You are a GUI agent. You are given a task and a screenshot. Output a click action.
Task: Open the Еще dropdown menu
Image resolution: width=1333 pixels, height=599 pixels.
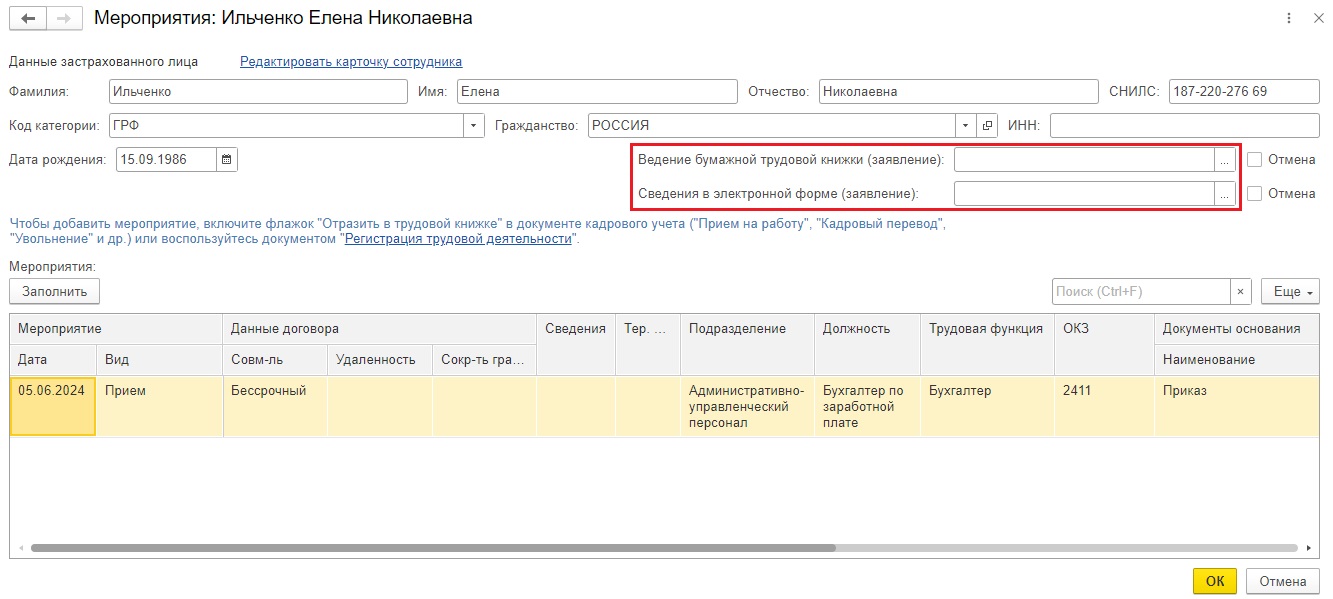coord(1290,291)
